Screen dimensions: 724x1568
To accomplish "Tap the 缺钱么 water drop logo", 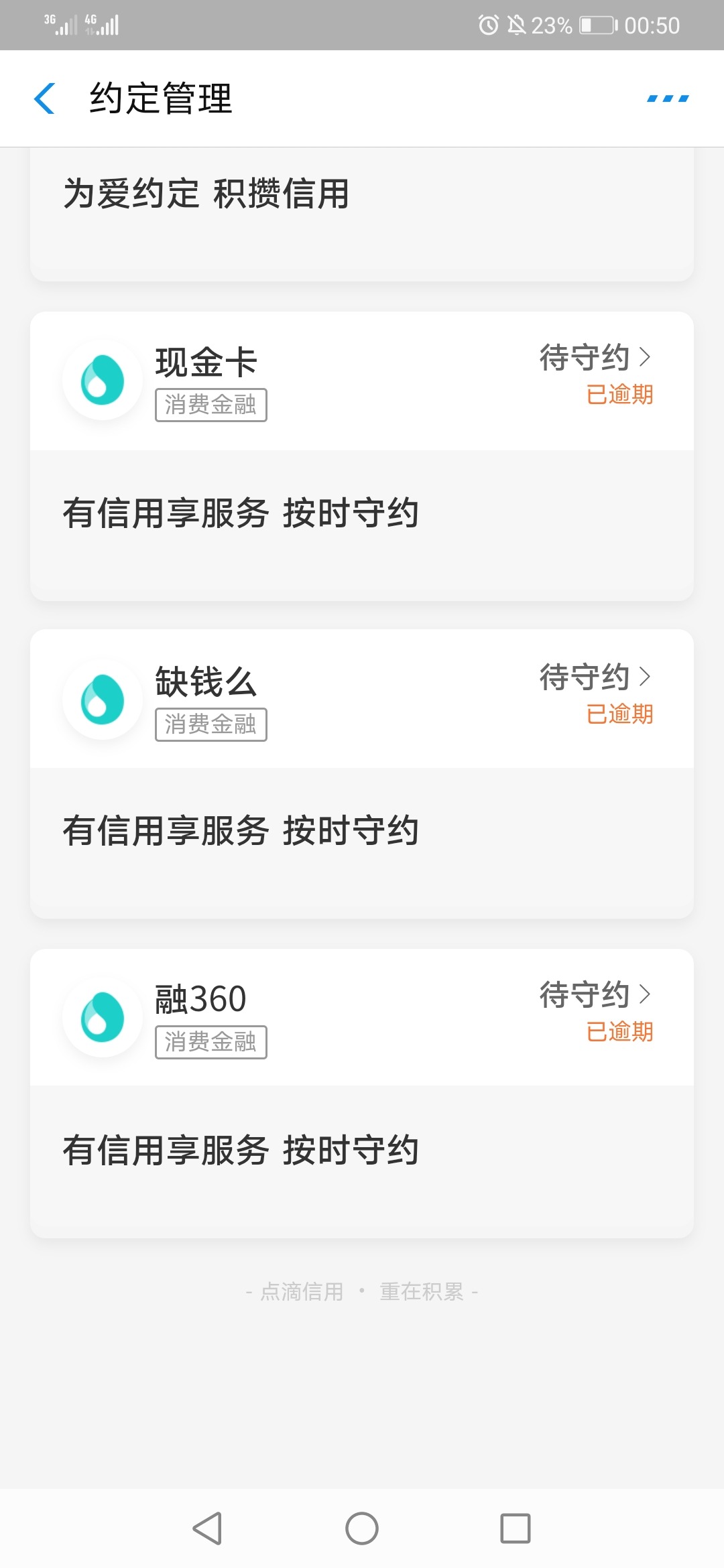I will (103, 700).
